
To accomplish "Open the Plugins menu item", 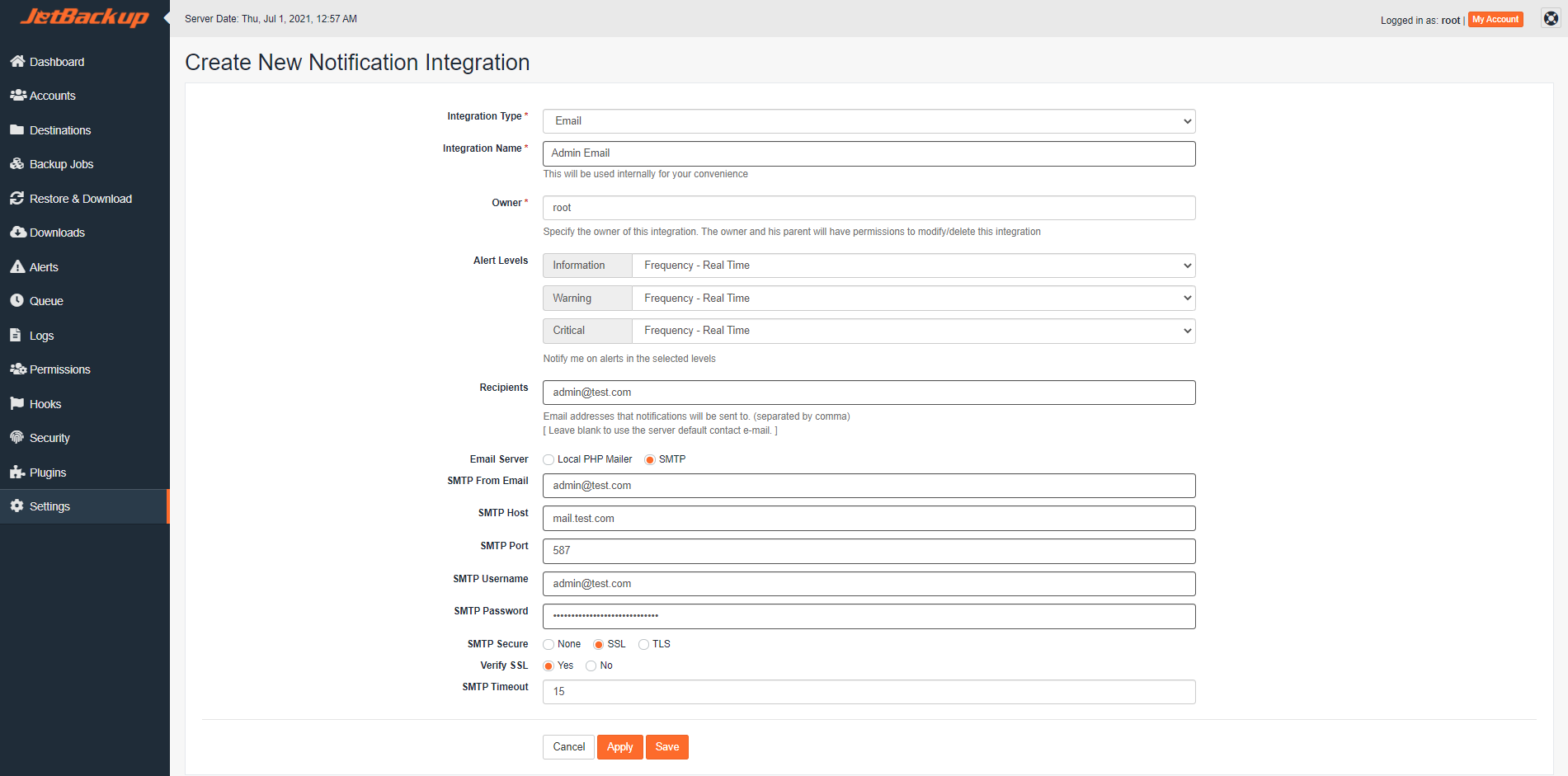I will tap(47, 473).
